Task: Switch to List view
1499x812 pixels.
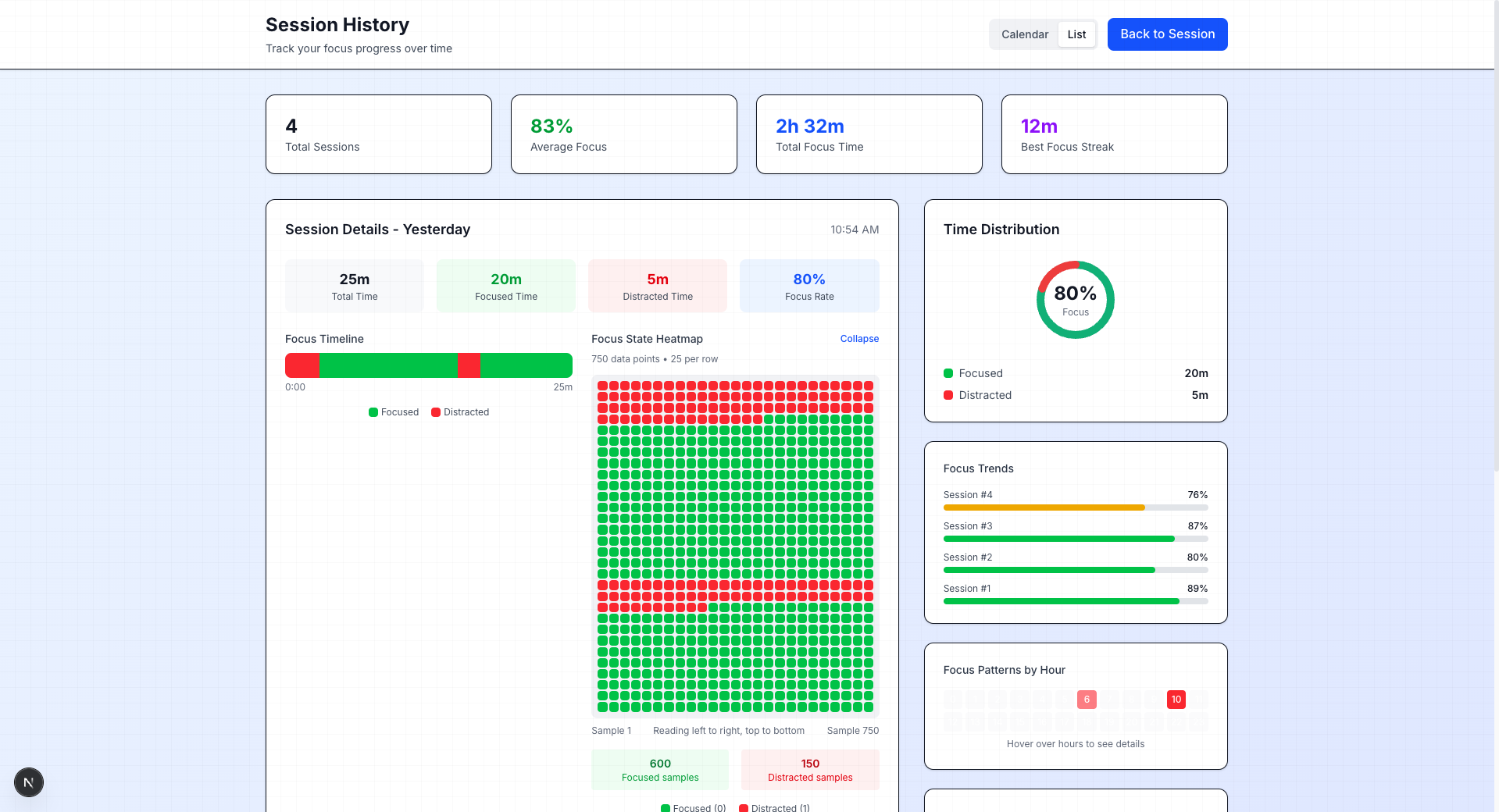Action: 1076,34
